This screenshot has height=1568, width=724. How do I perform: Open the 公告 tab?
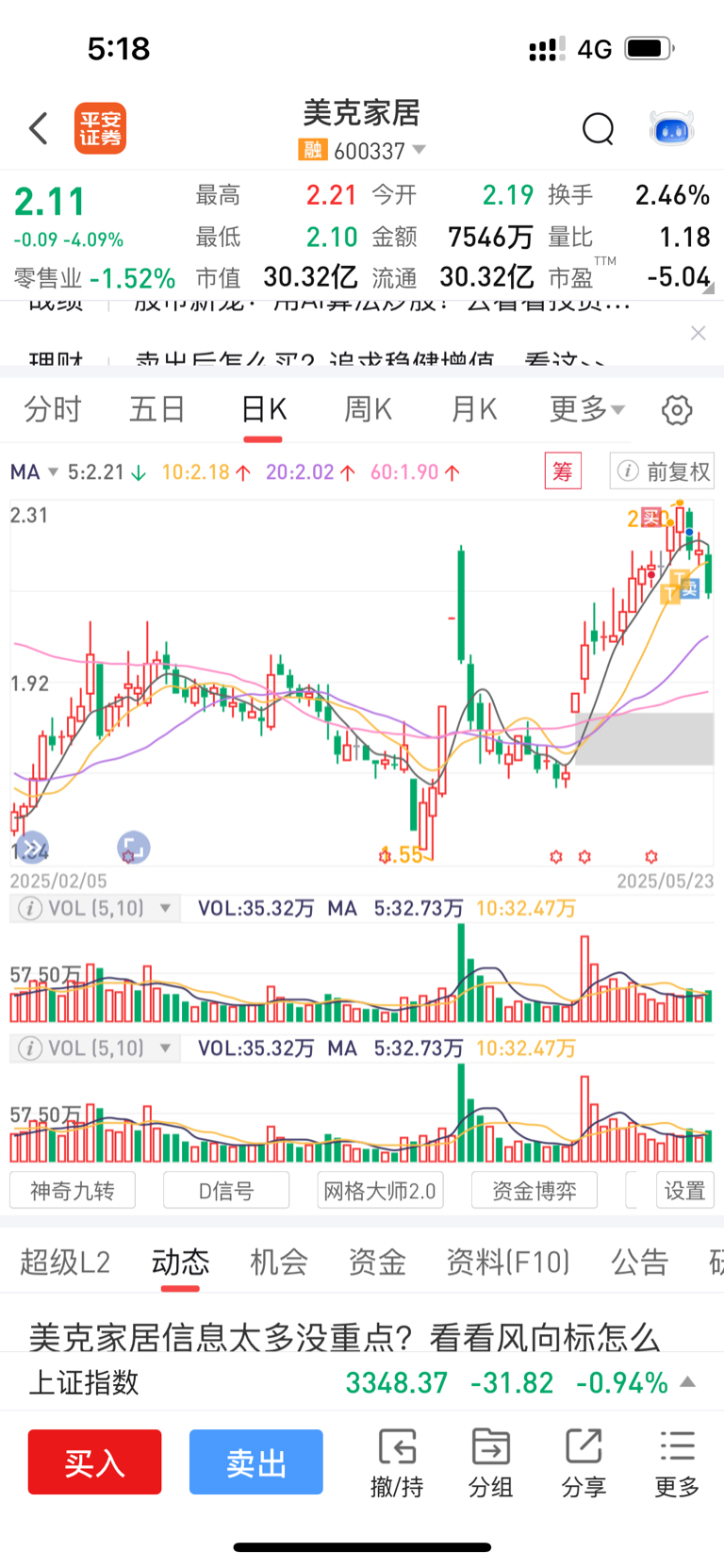(x=640, y=1262)
